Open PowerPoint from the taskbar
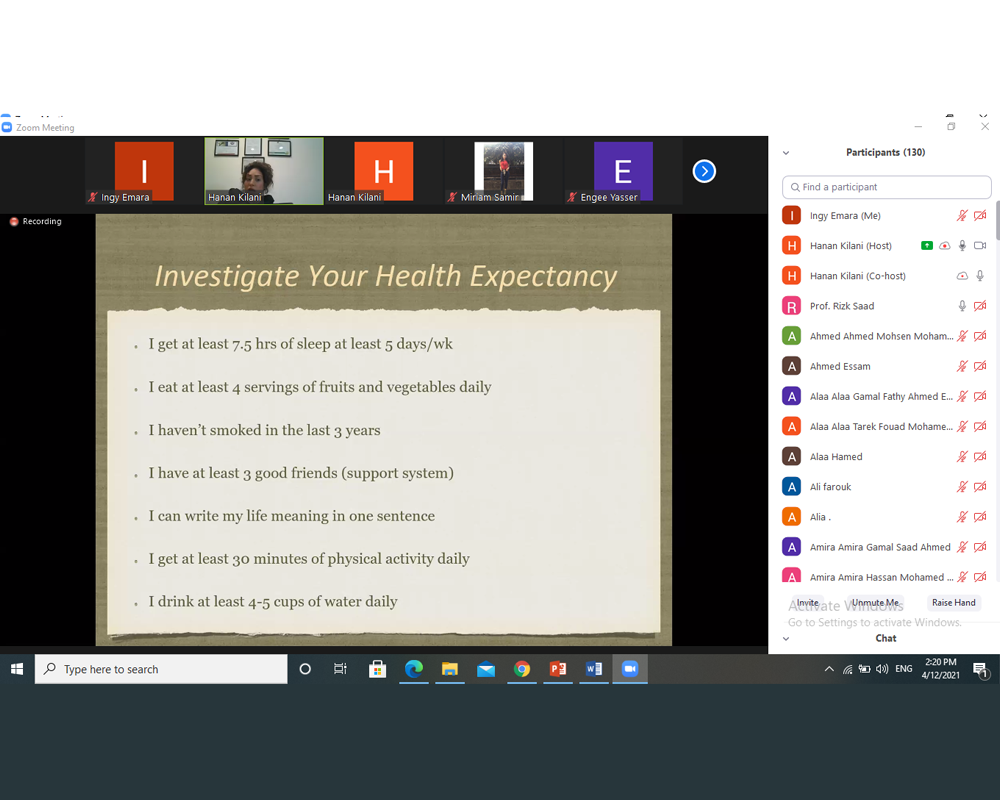1000x800 pixels. [x=558, y=669]
